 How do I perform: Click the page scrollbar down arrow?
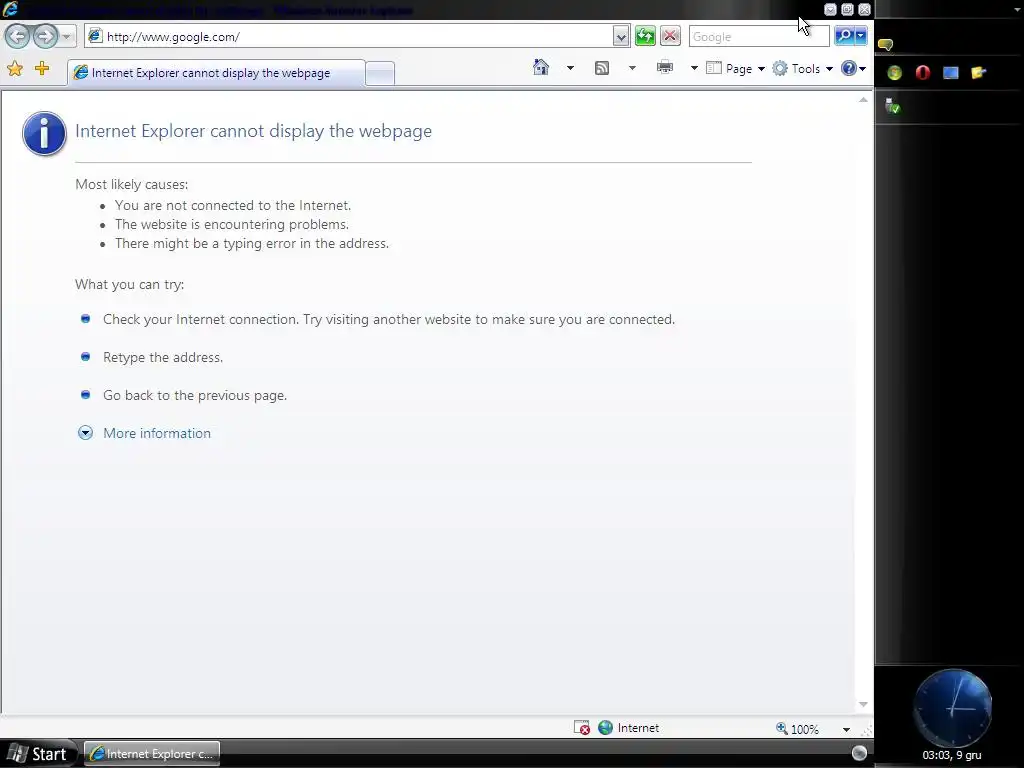pos(863,704)
